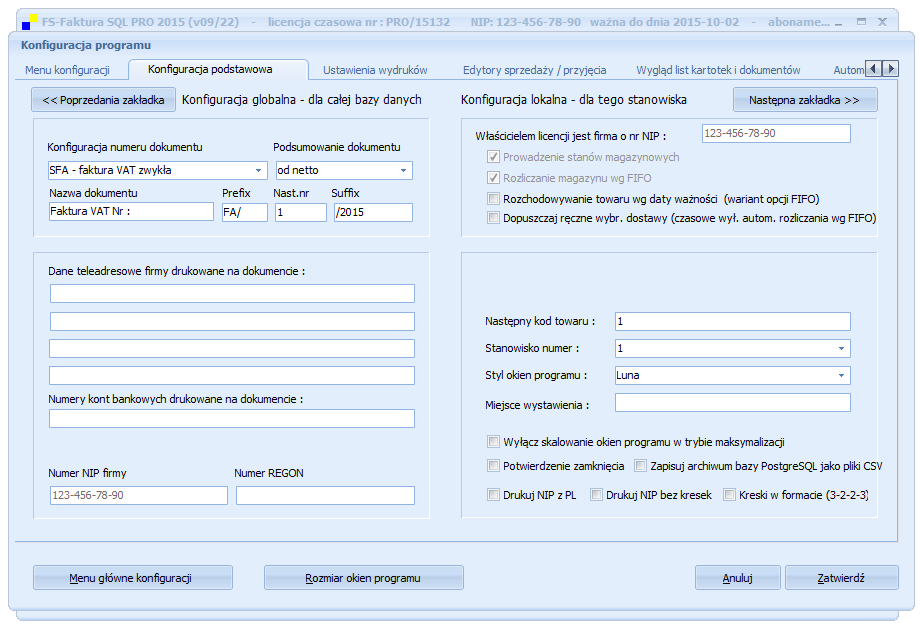920x627 pixels.
Task: Switch to Menu konfiguracji tab
Action: click(67, 70)
